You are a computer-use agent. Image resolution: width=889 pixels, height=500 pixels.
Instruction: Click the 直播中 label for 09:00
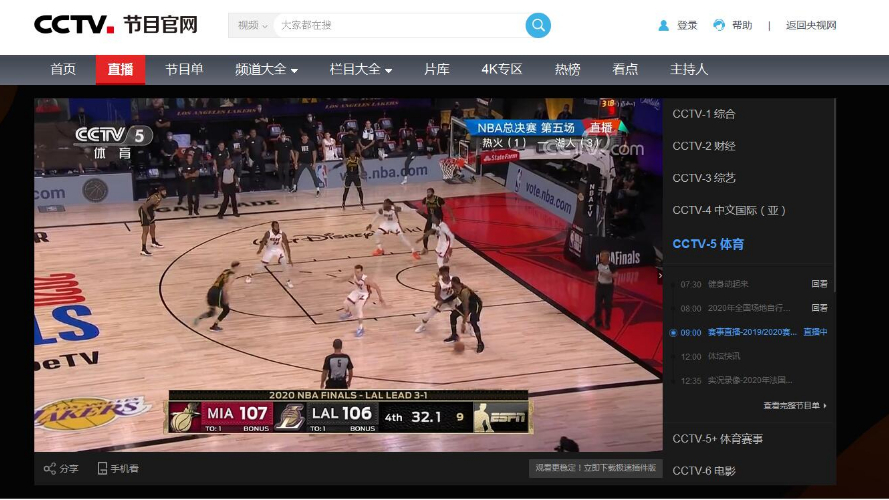pos(815,332)
